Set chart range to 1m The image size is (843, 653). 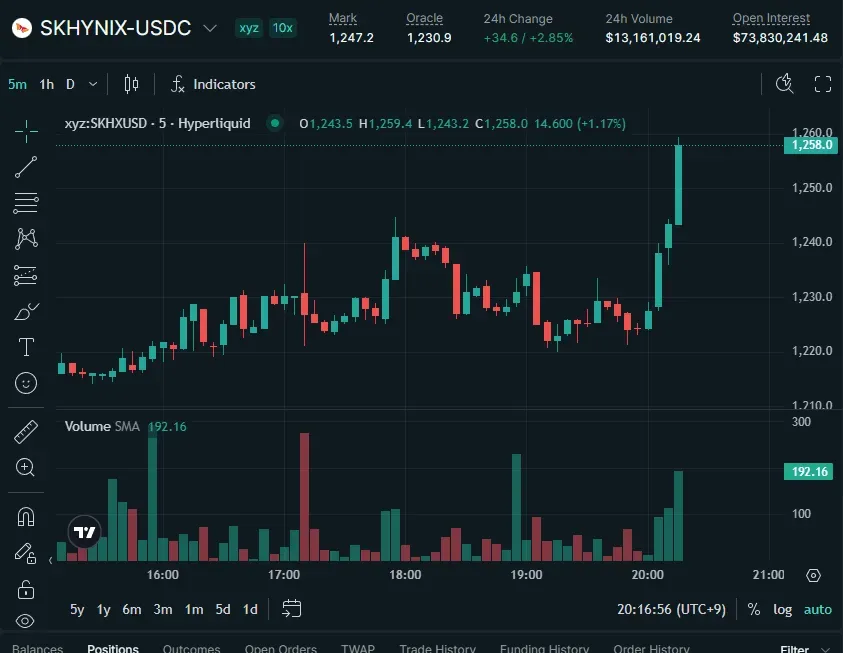pos(194,609)
